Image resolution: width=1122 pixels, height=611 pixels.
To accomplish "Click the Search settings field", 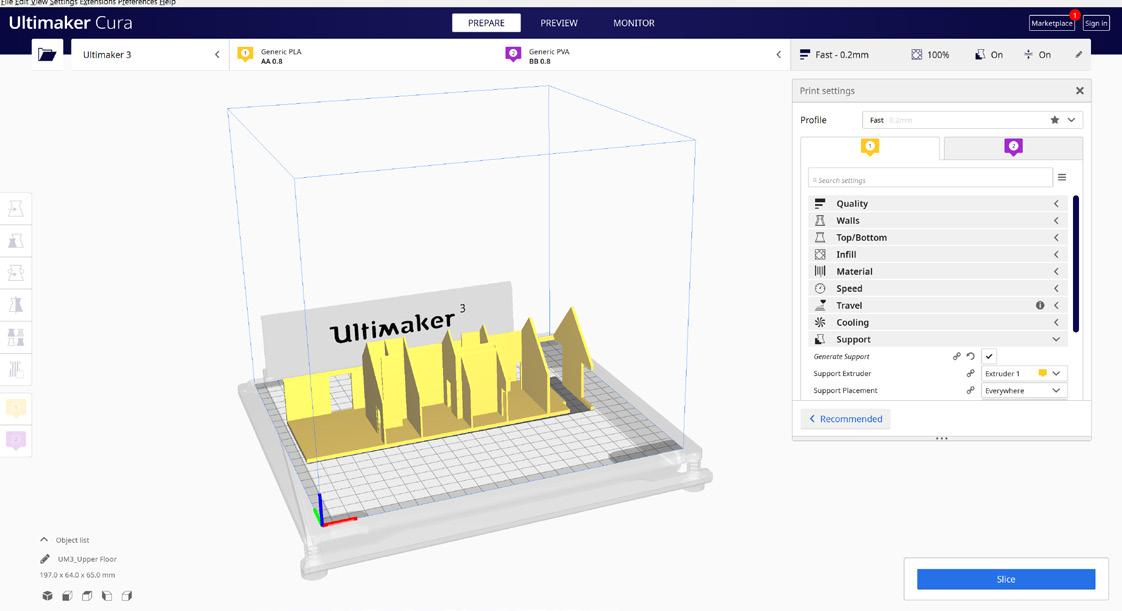I will click(930, 178).
